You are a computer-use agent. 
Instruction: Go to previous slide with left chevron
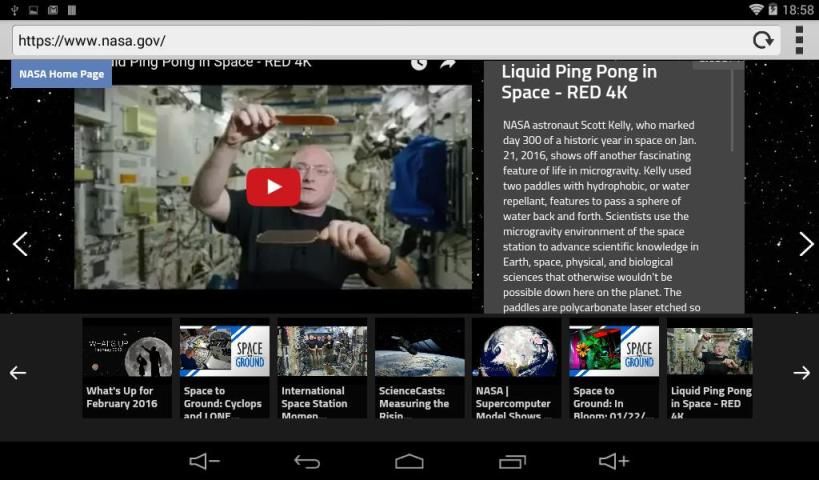point(20,244)
